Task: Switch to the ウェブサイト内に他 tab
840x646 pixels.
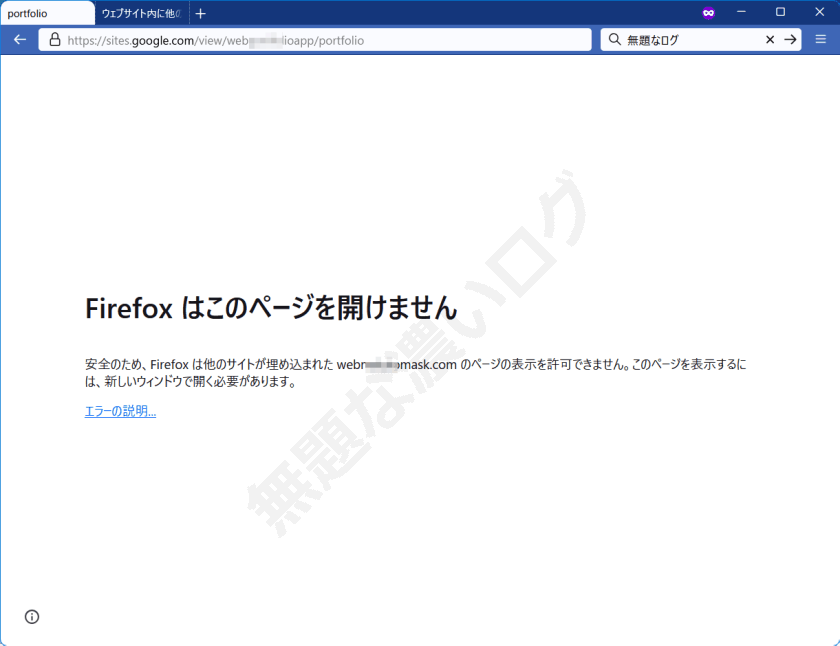Action: coord(142,13)
